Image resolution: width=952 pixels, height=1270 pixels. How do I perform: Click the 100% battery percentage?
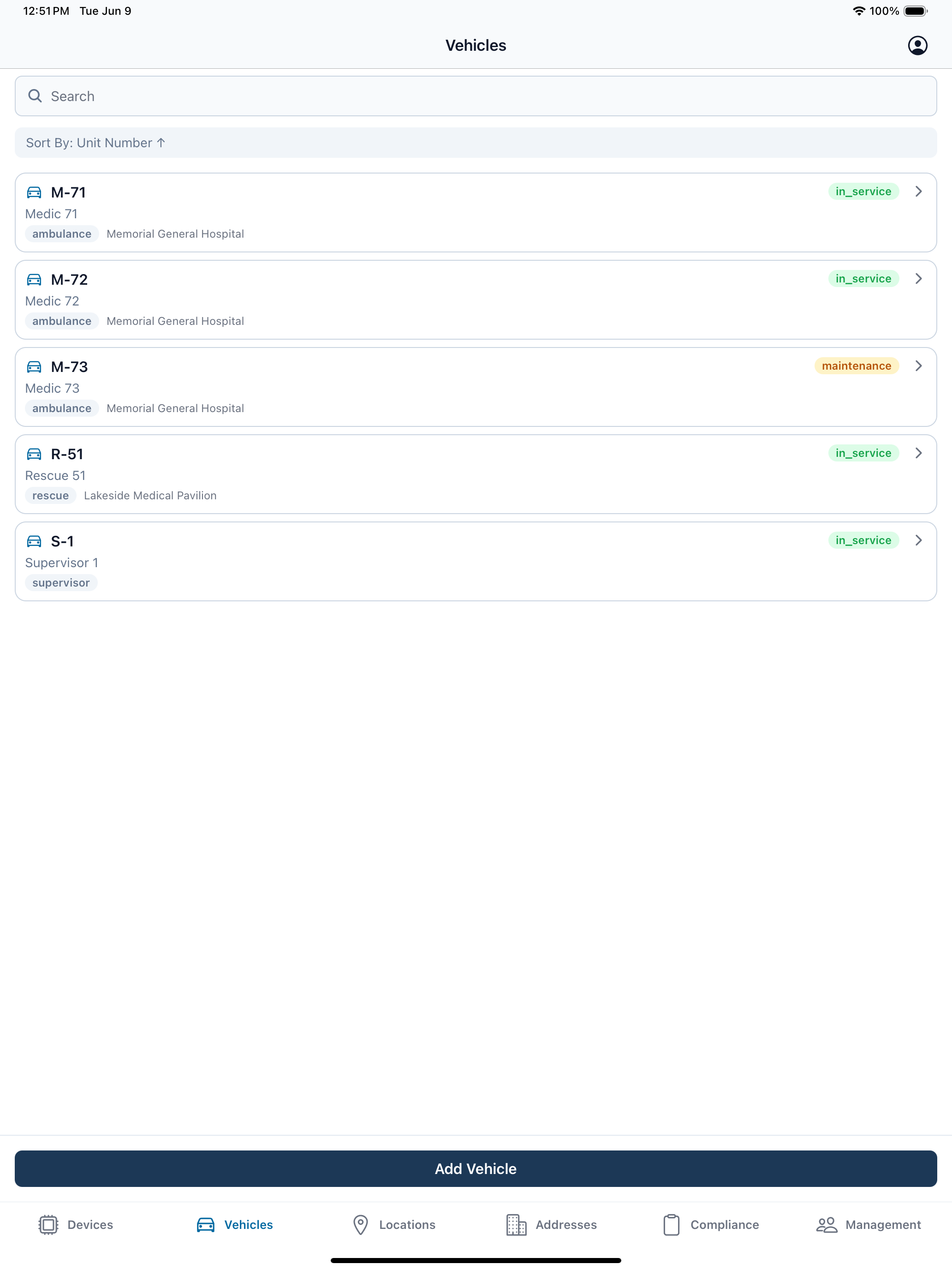click(x=884, y=11)
